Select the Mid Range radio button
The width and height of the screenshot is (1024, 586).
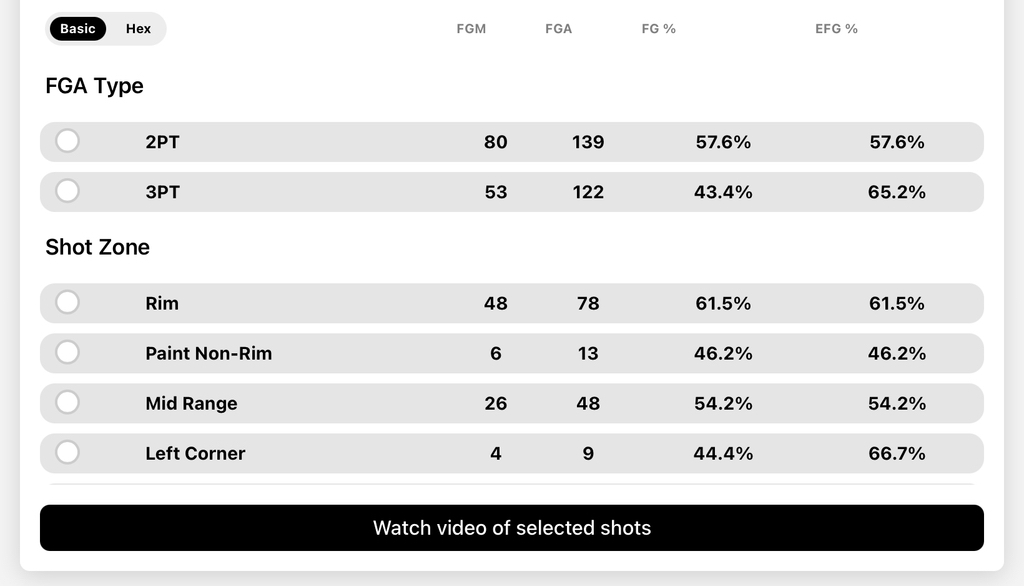(67, 402)
